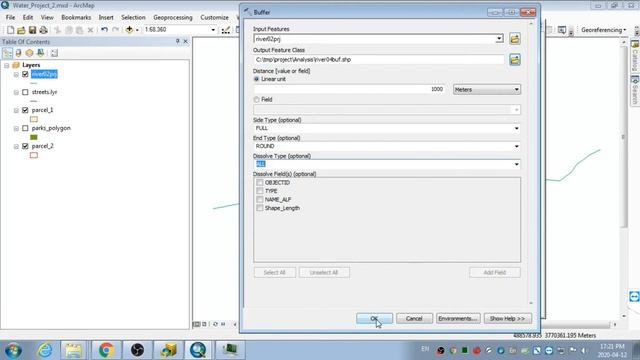The height and width of the screenshot is (360, 640).
Task: Open the Editor Toolbar icon beside scale box
Action: point(226,30)
